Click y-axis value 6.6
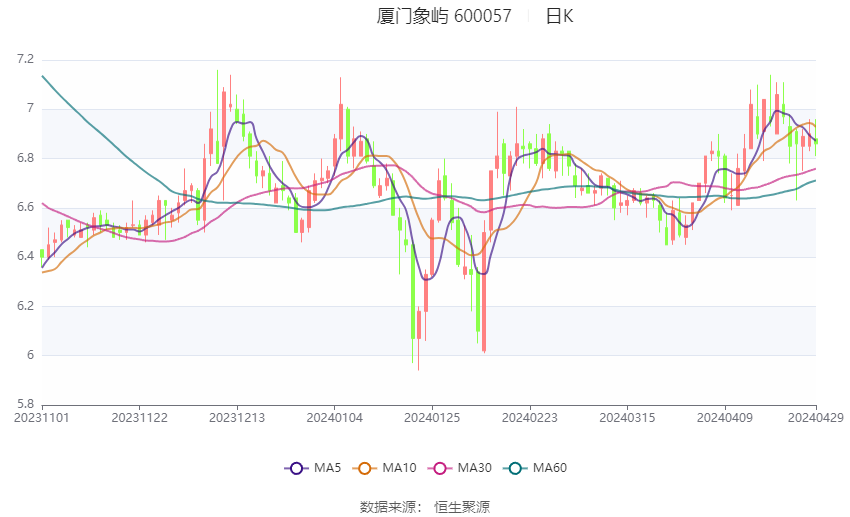The image size is (850, 517). [25, 207]
